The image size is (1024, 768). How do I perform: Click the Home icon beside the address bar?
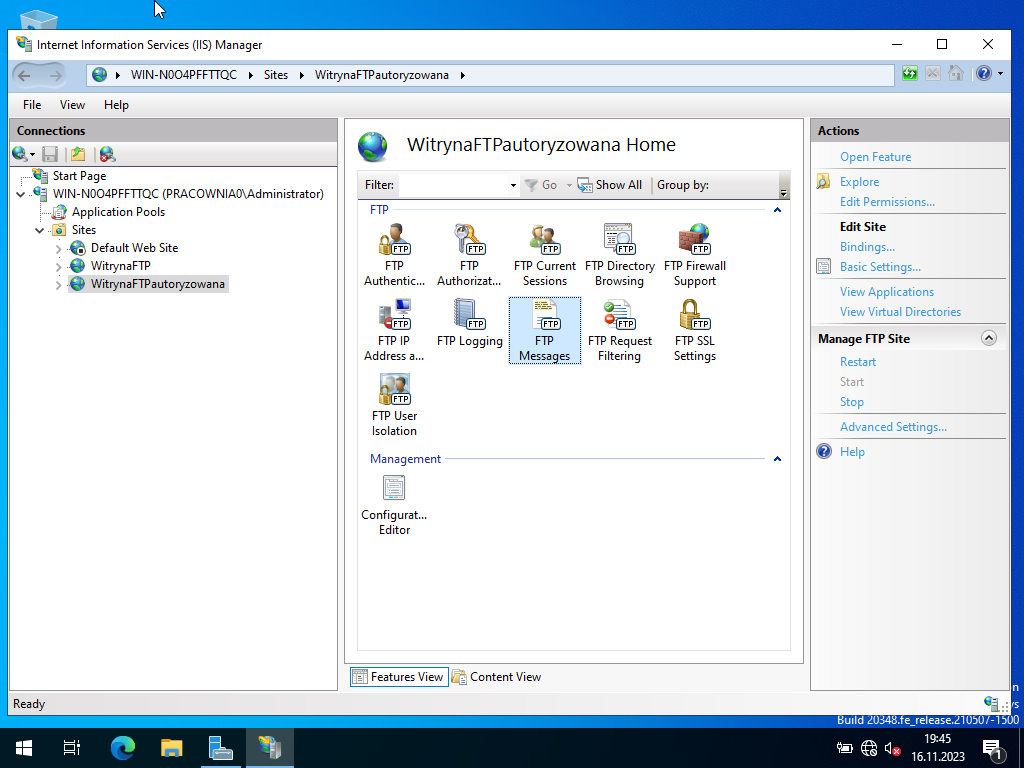956,74
